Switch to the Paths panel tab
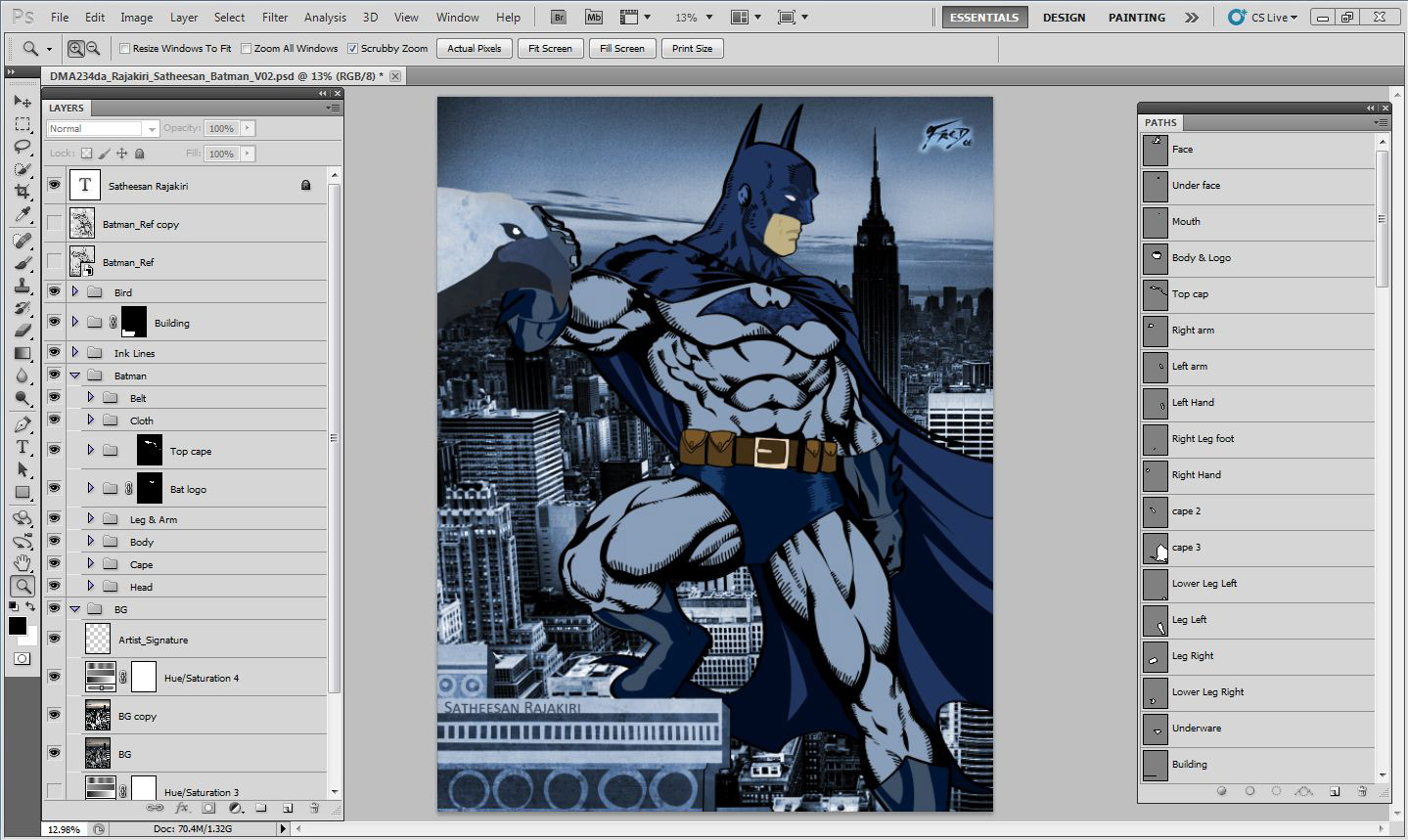 pyautogui.click(x=1160, y=122)
